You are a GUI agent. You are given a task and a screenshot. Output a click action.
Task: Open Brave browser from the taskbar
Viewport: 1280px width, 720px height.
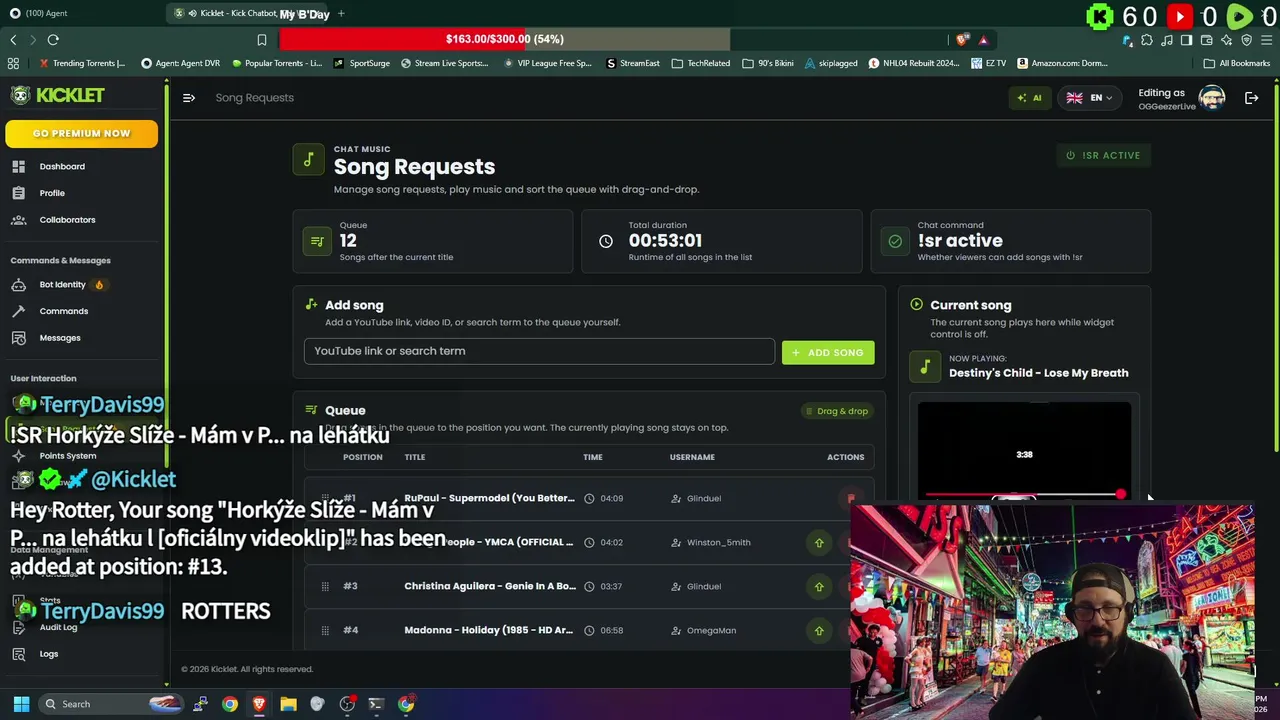(259, 704)
